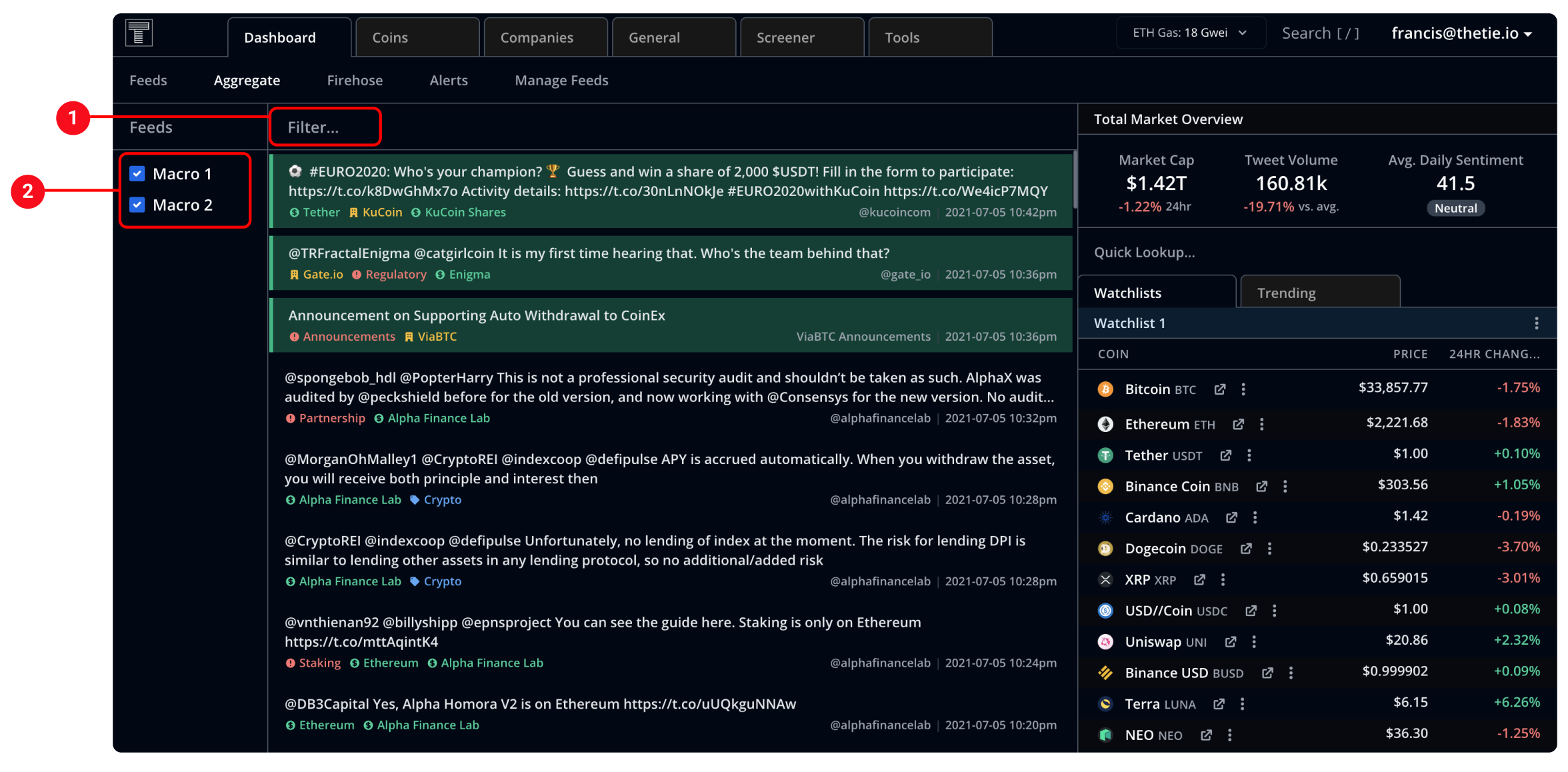This screenshot has height=772, width=1568.
Task: Open NEO external link icon
Action: coord(1206,735)
